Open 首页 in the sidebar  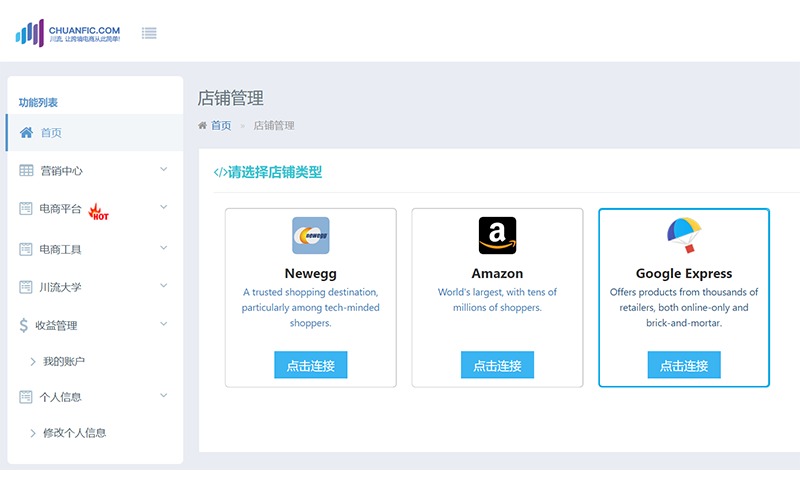click(x=95, y=133)
